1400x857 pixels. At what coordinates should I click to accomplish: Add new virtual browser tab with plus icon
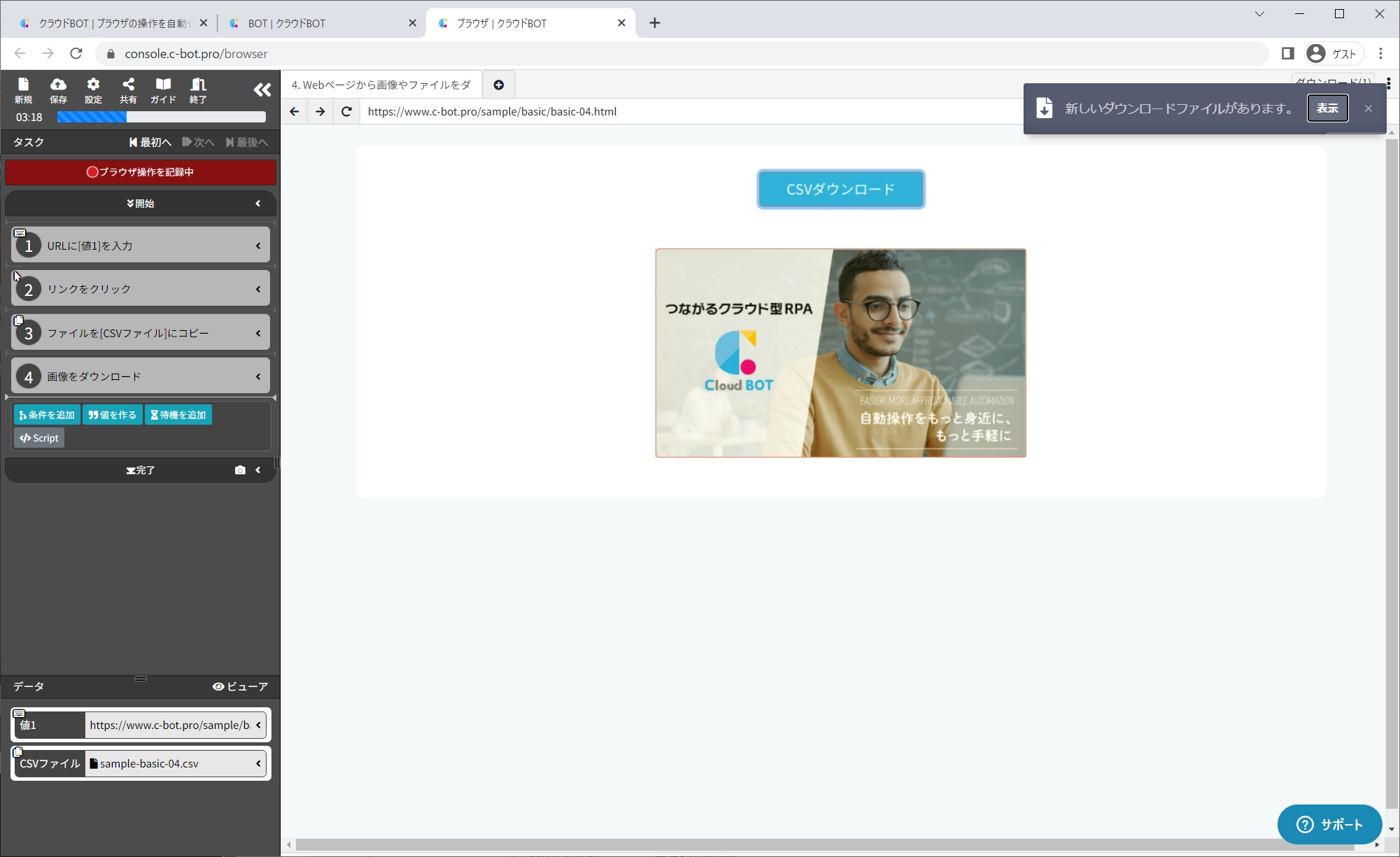pyautogui.click(x=499, y=85)
